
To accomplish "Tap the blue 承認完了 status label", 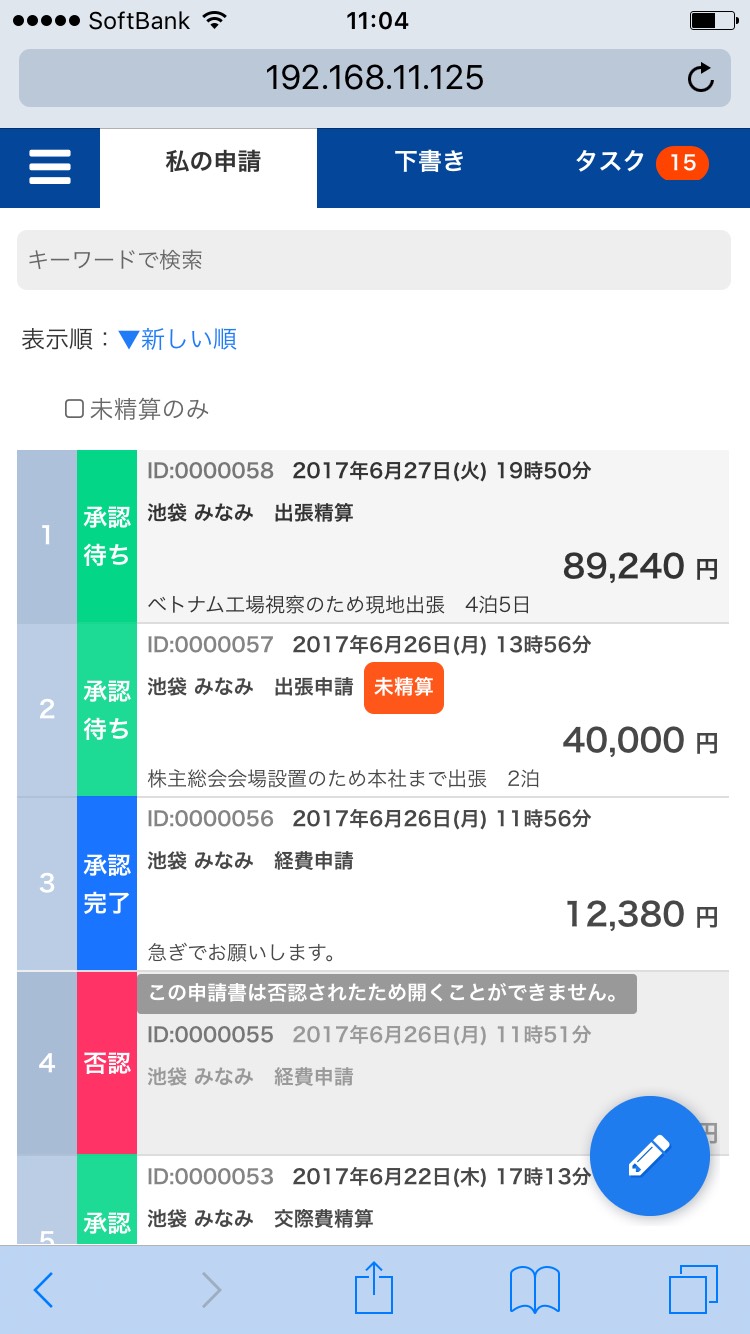I will 107,884.
